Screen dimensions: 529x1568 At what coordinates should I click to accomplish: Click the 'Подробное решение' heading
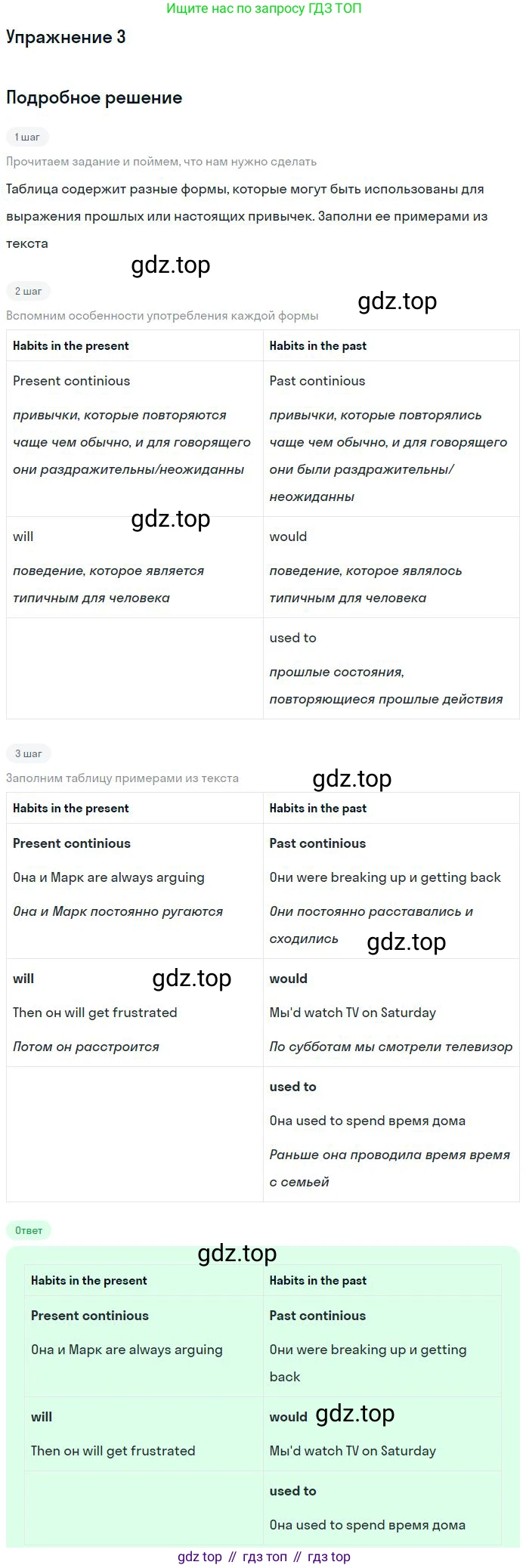(x=94, y=97)
